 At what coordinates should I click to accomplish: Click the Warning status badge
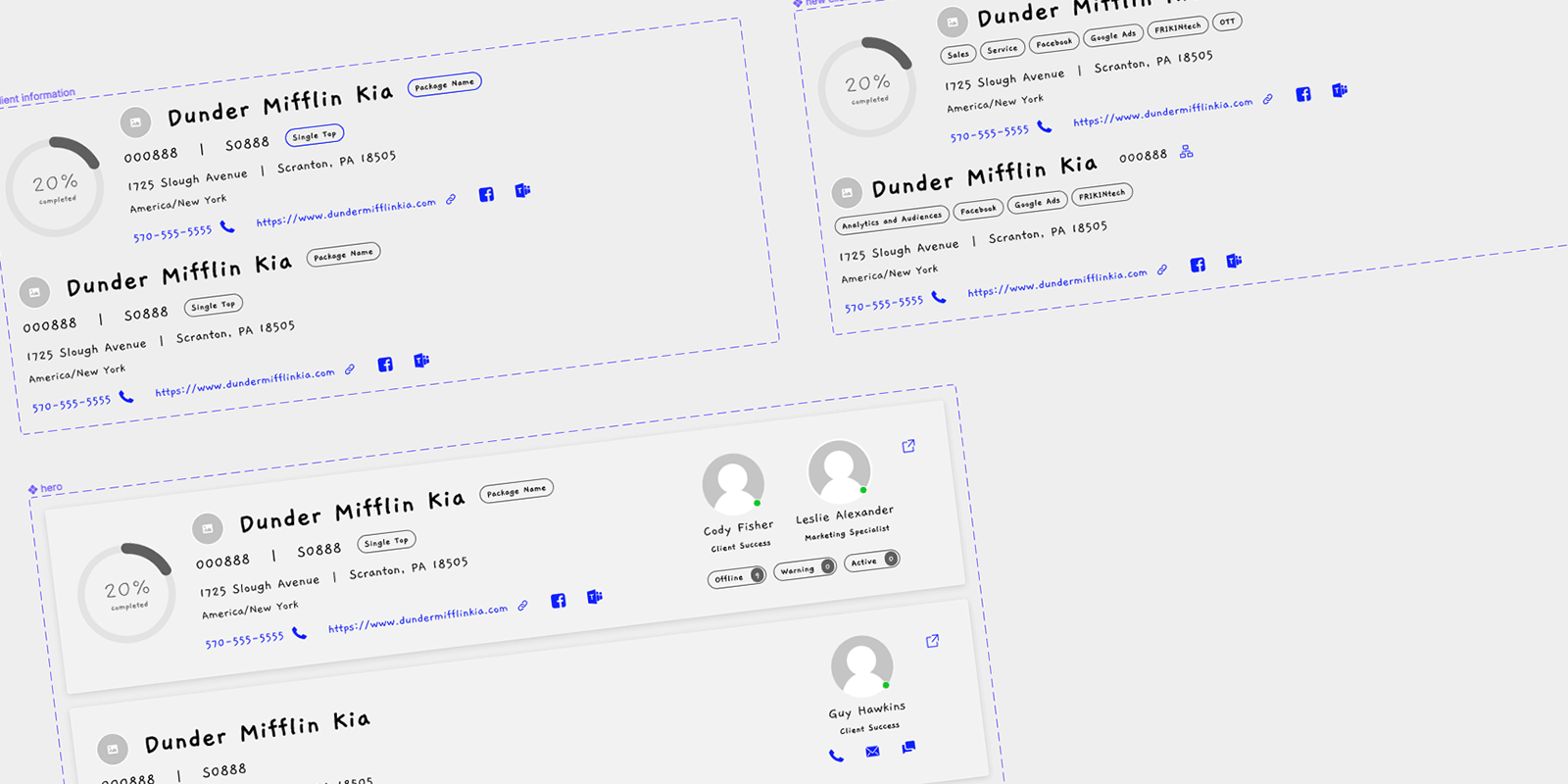[x=805, y=568]
